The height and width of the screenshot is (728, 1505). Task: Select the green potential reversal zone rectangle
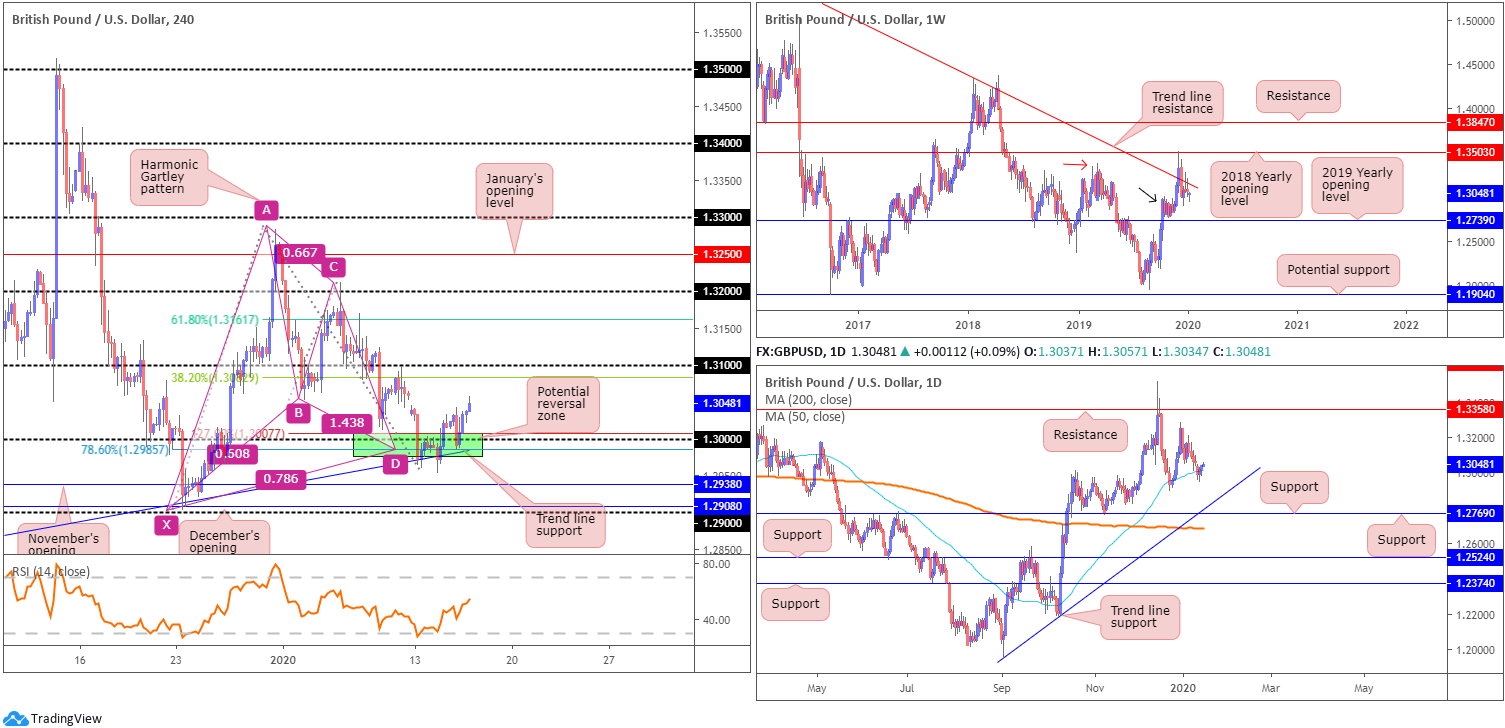coord(440,445)
